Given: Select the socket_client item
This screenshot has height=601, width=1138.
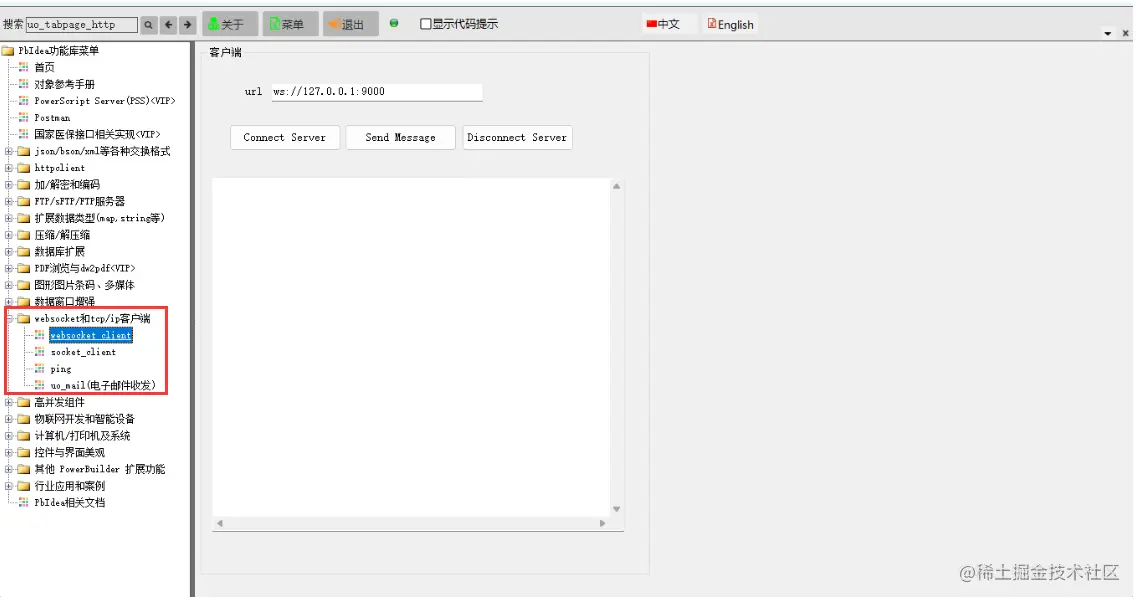Looking at the screenshot, I should (82, 352).
